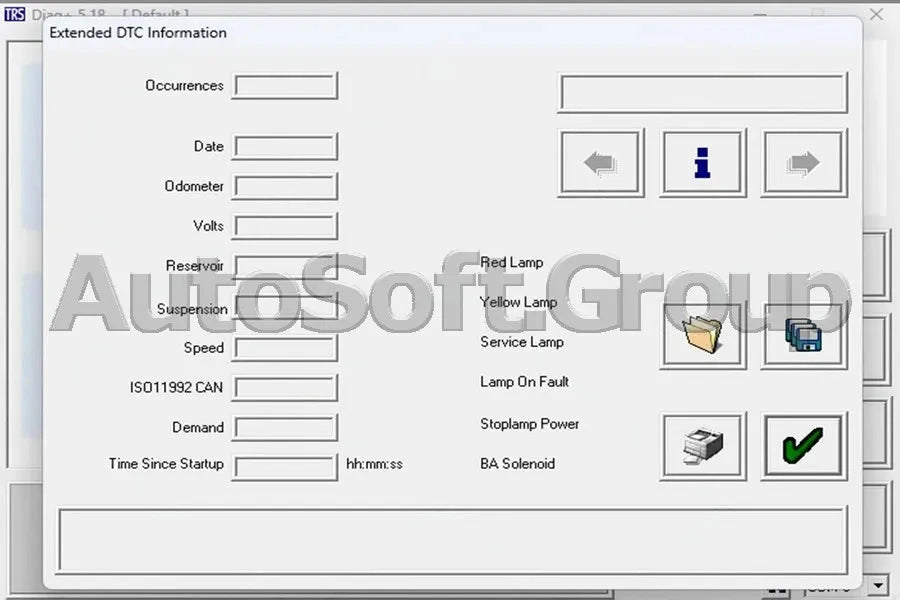Select the Red Lamp status indicator
This screenshot has width=900, height=600.
coord(512,262)
